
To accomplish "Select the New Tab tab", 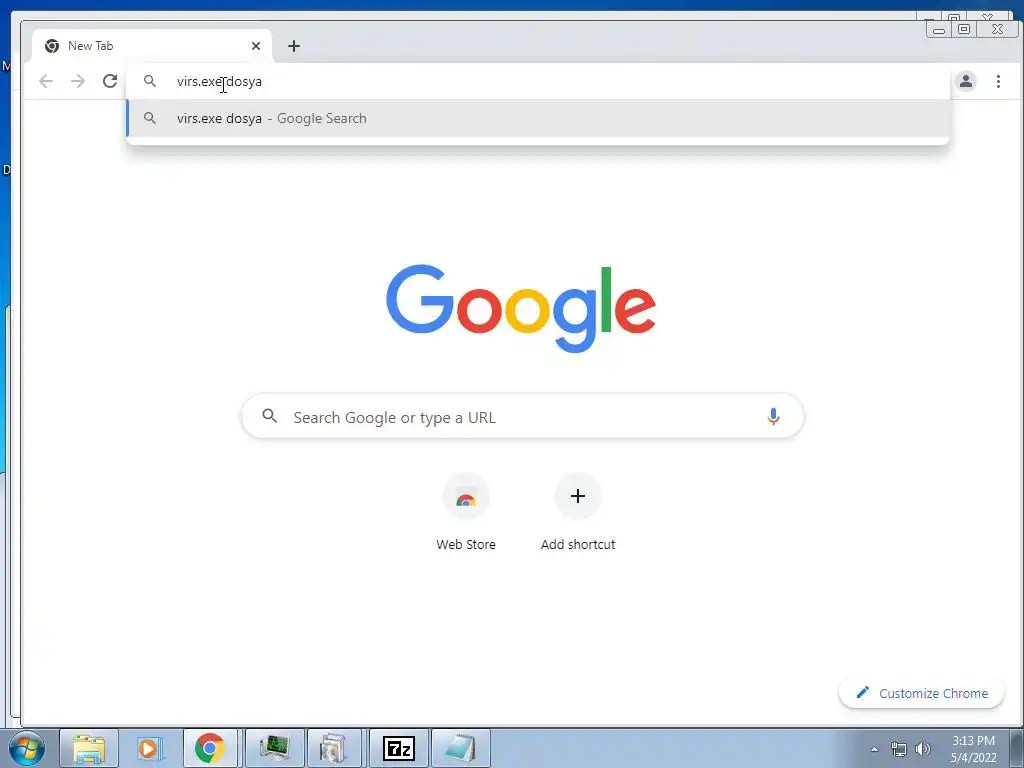I will click(152, 46).
